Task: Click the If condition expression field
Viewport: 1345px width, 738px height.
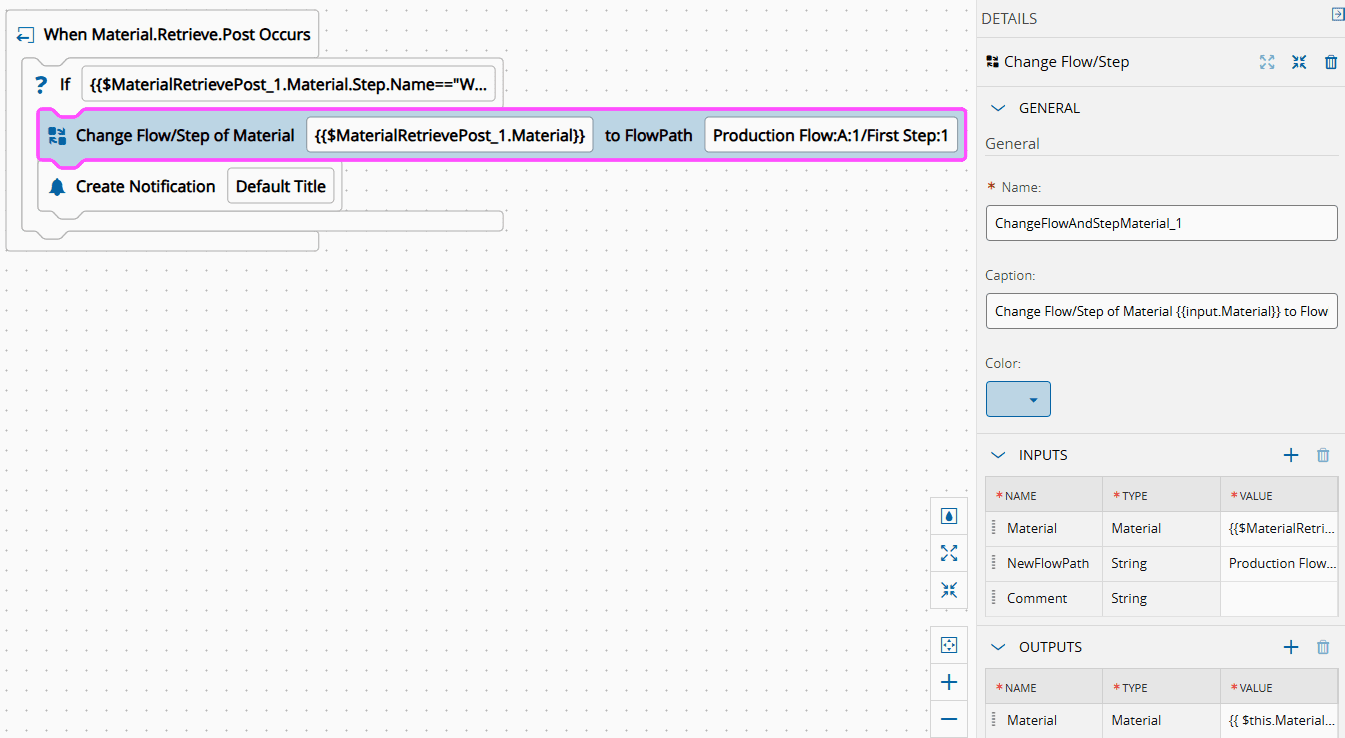Action: [x=289, y=84]
